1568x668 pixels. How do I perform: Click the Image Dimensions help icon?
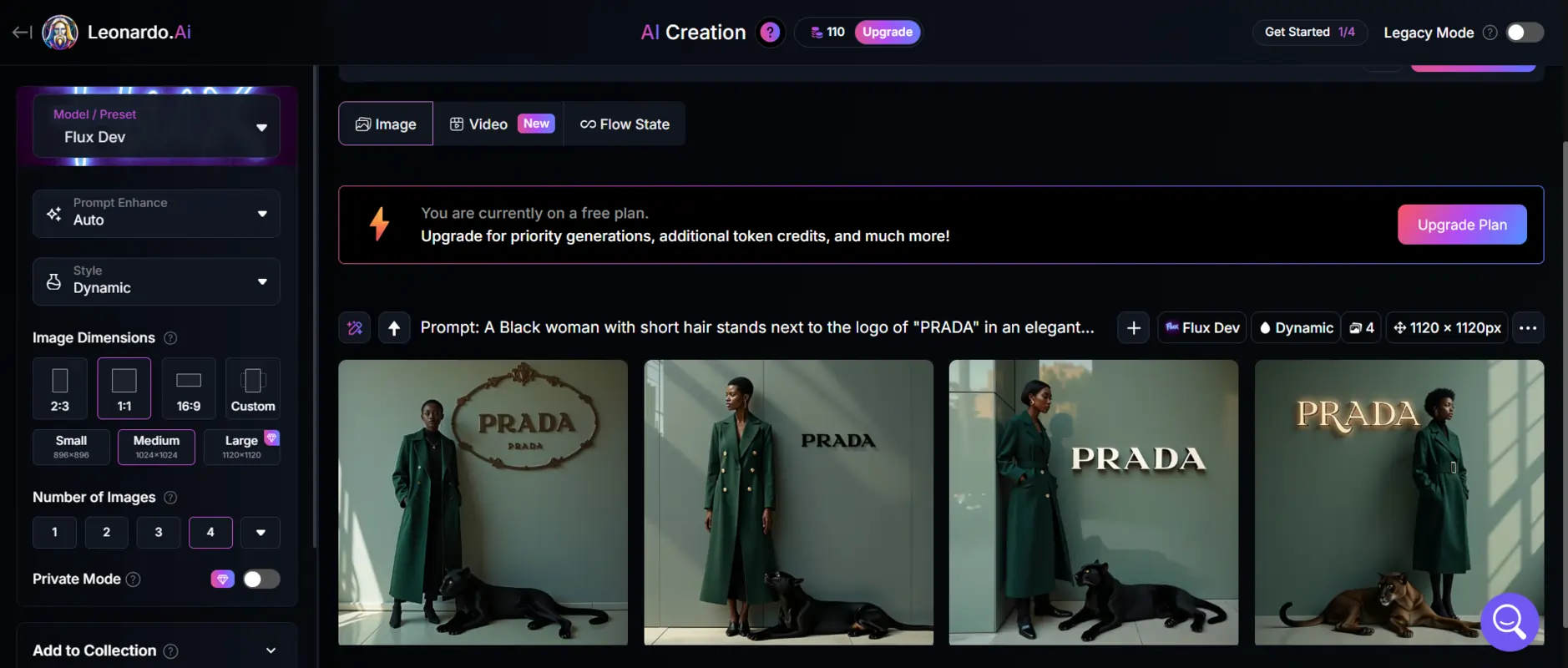170,338
